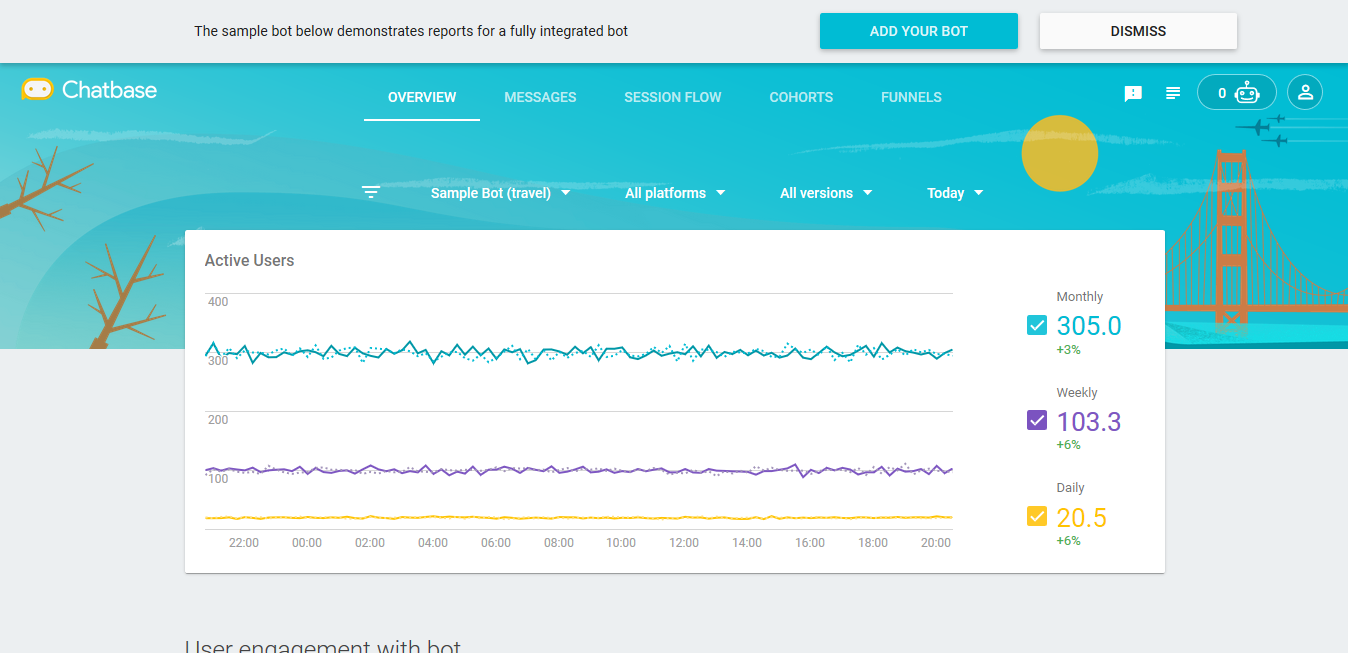
Task: Expand the All platforms dropdown
Action: (675, 193)
